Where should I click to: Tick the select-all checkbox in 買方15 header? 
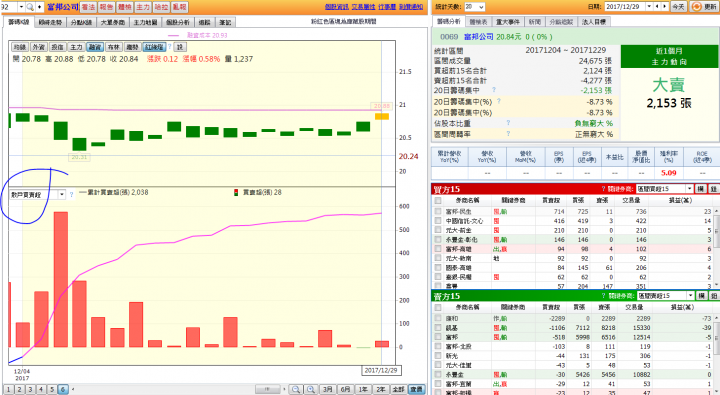[438, 200]
